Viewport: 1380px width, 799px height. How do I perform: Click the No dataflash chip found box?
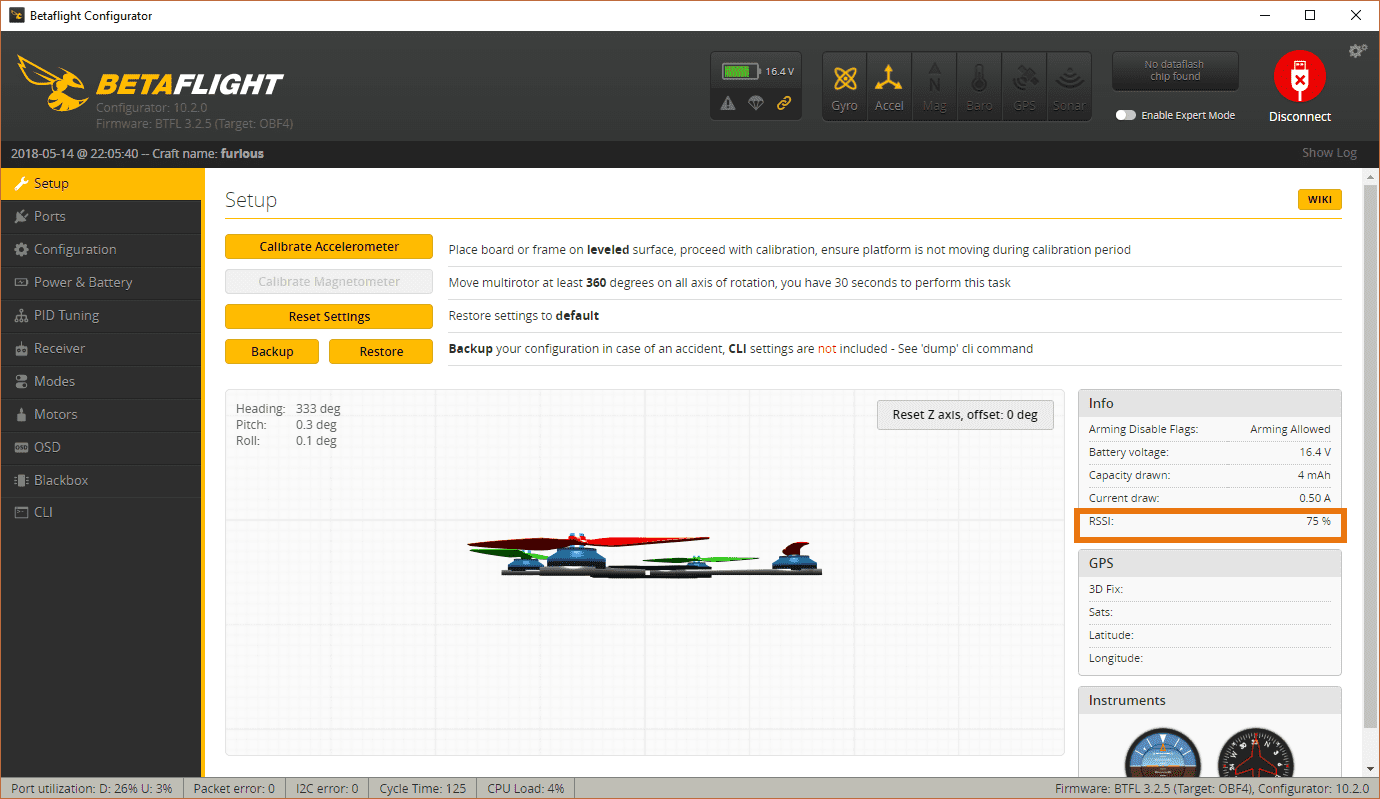pos(1175,71)
